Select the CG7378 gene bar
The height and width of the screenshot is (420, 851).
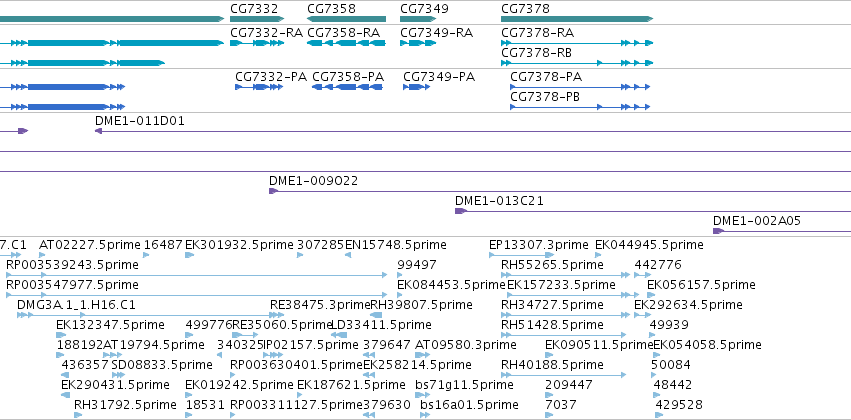(576, 19)
